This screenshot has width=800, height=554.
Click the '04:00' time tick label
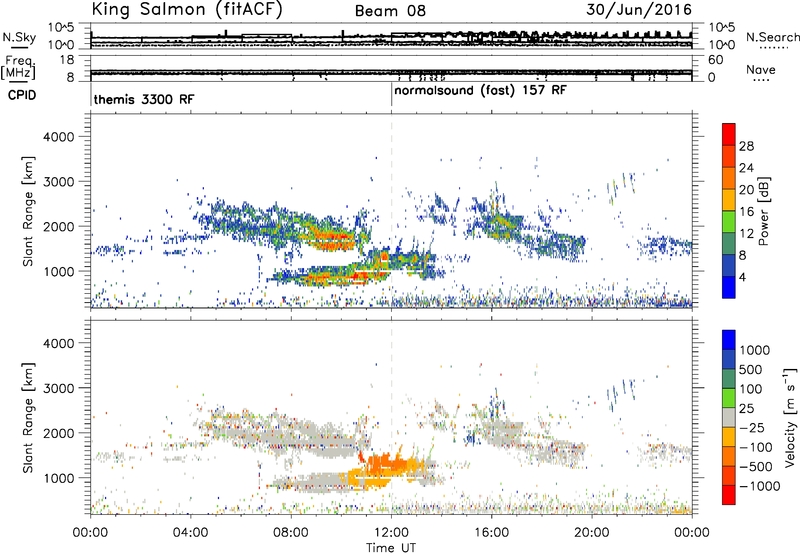pyautogui.click(x=190, y=533)
